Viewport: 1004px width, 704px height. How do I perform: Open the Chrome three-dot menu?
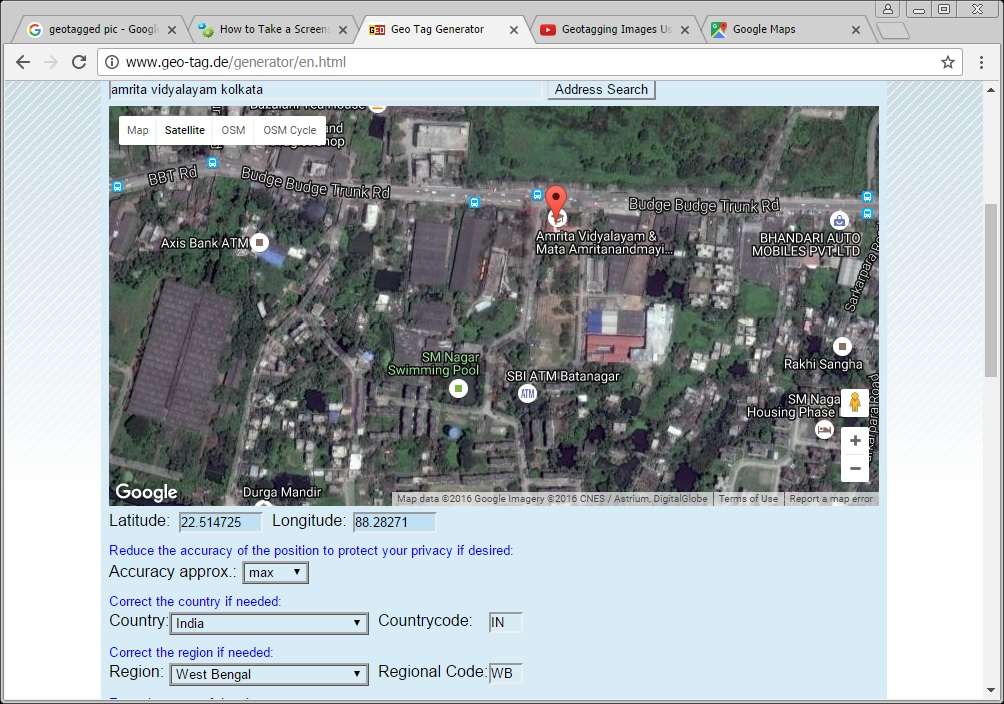981,62
